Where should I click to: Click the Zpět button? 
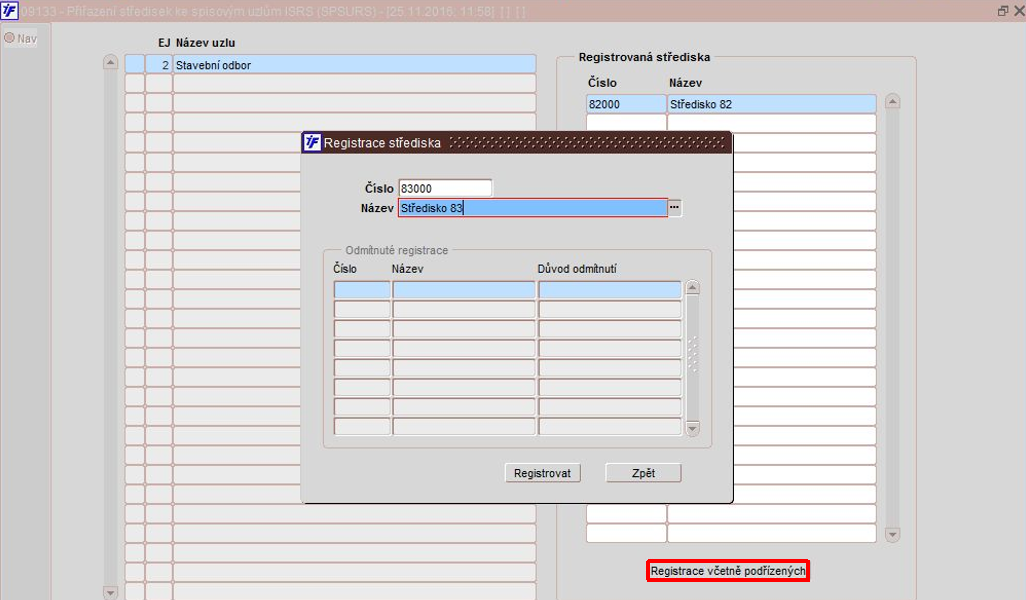point(643,473)
